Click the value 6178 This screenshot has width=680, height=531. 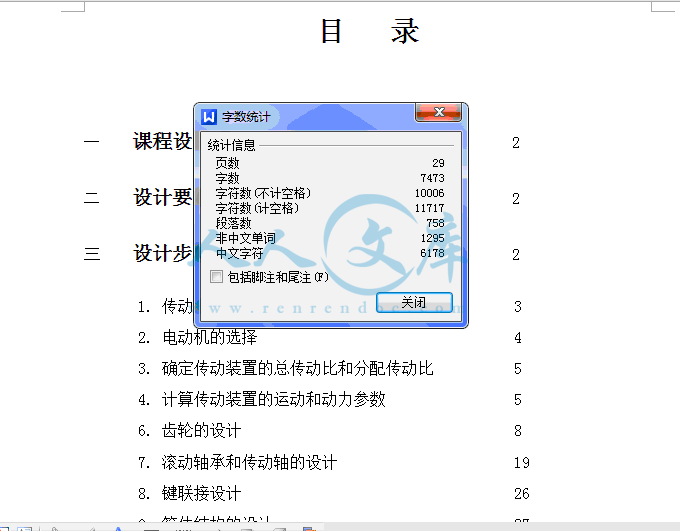432,253
